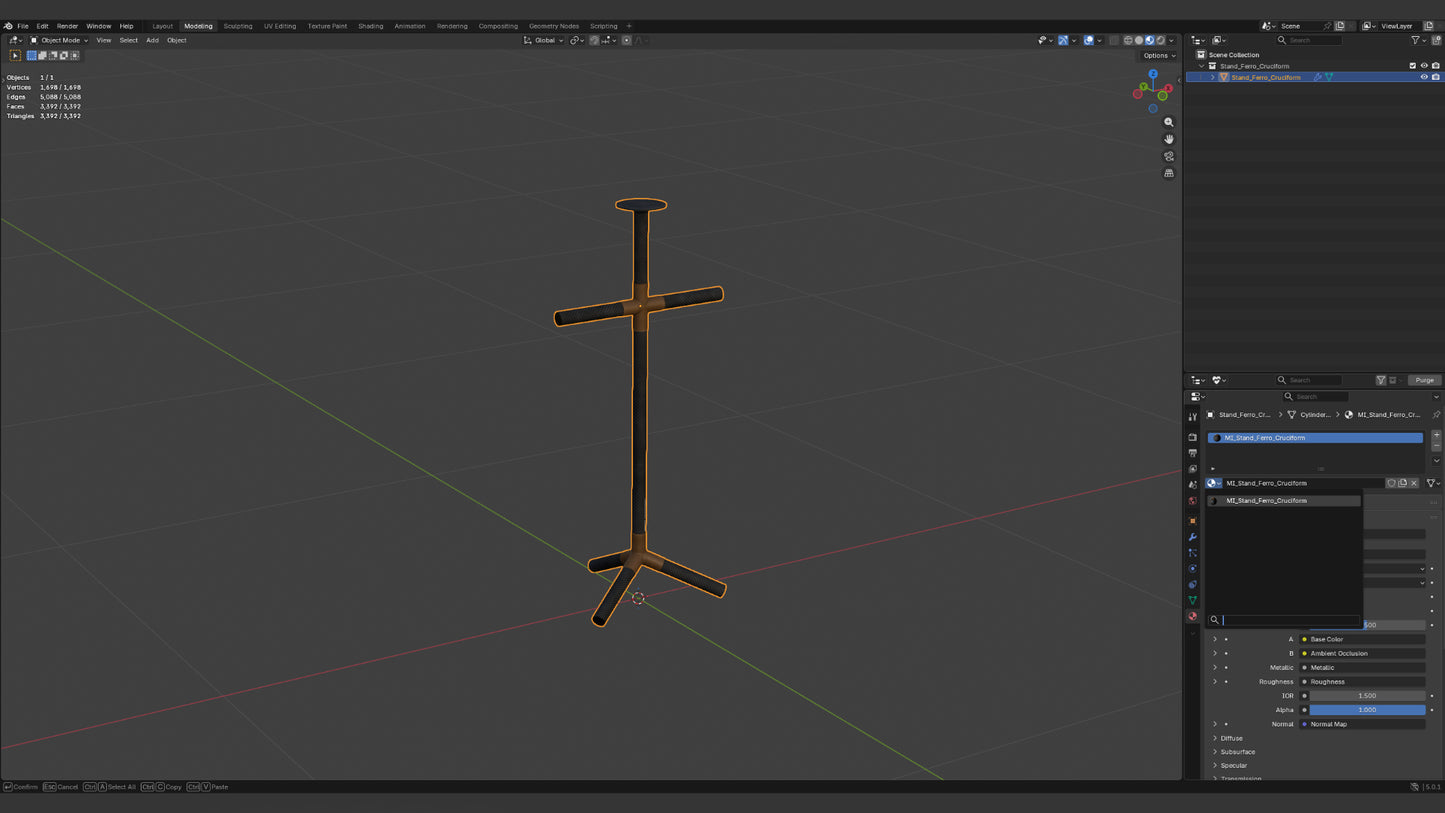Screen dimensions: 1445x813
Task: Switch to the Sculpting workspace tab
Action: point(238,26)
